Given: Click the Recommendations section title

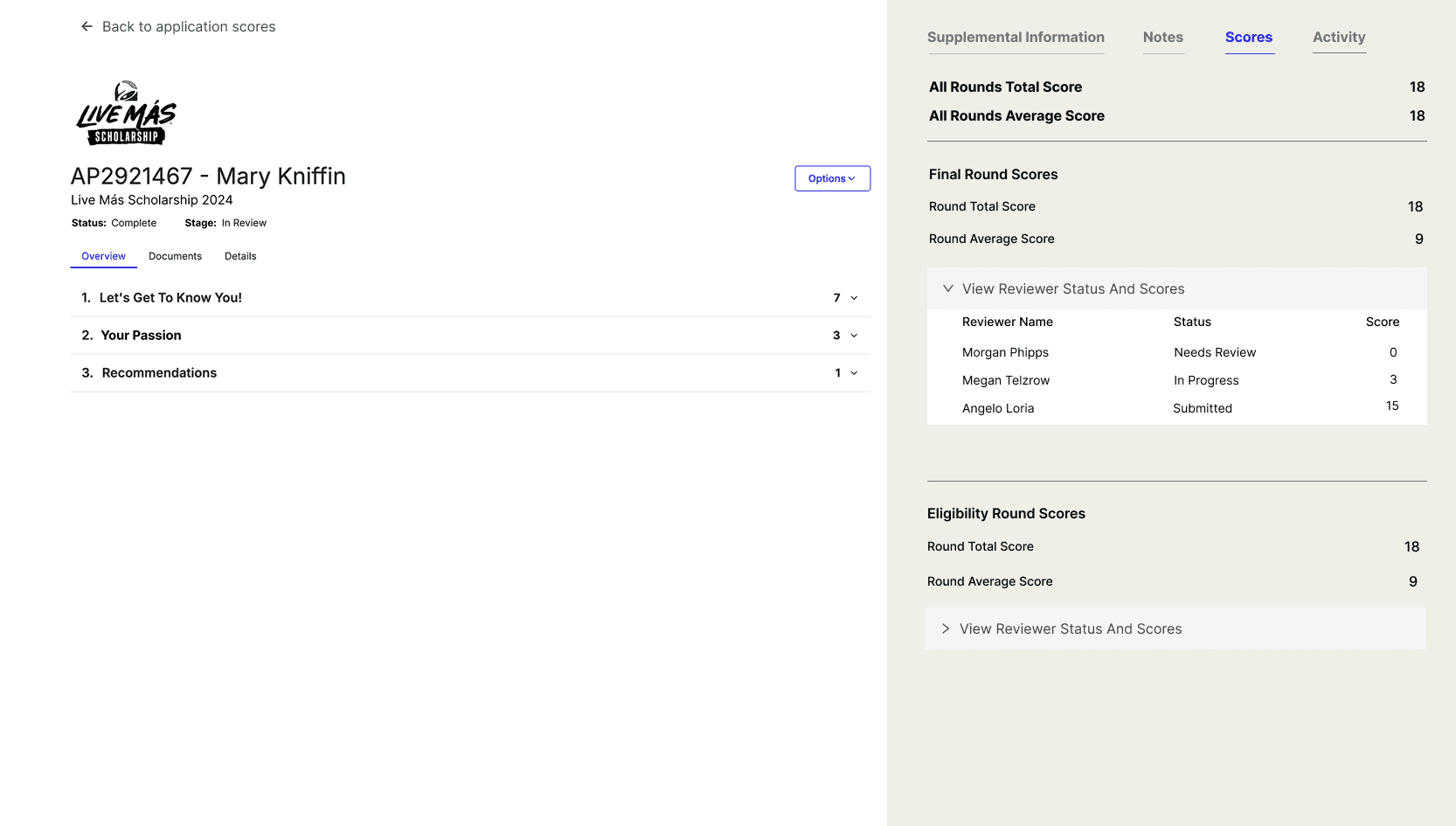Looking at the screenshot, I should 159,373.
